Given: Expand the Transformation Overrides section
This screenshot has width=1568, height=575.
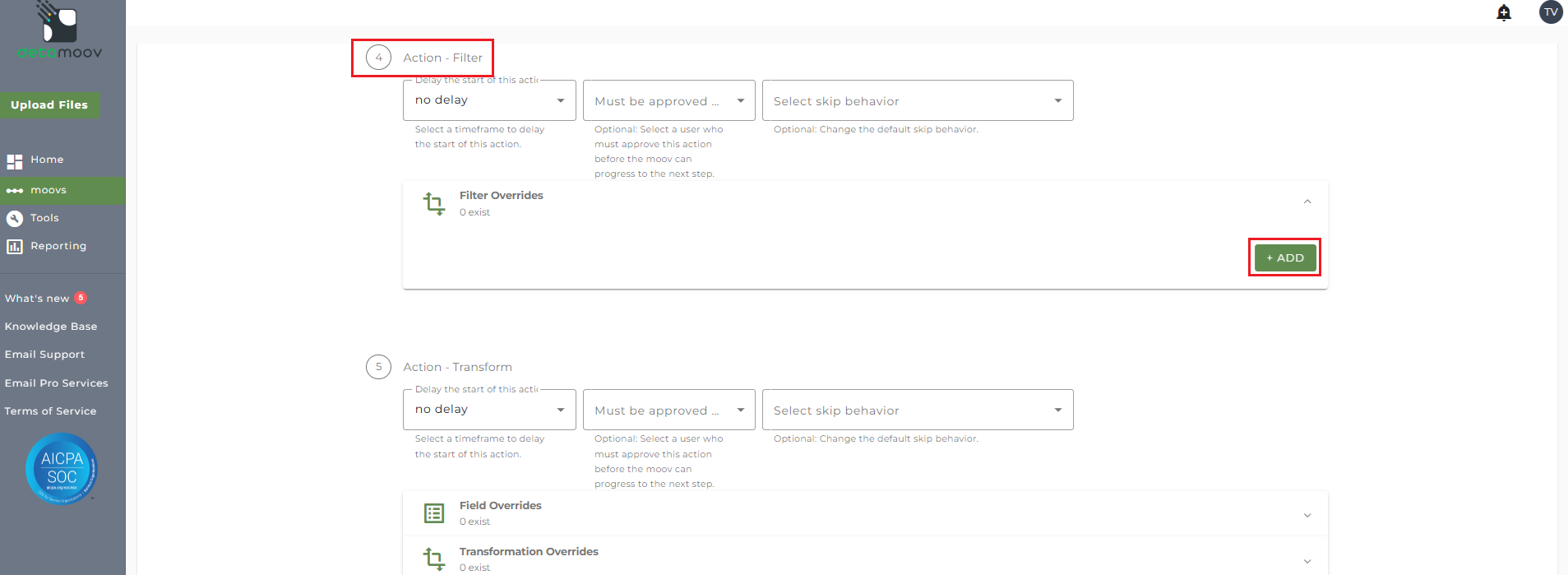Looking at the screenshot, I should click(x=1307, y=561).
